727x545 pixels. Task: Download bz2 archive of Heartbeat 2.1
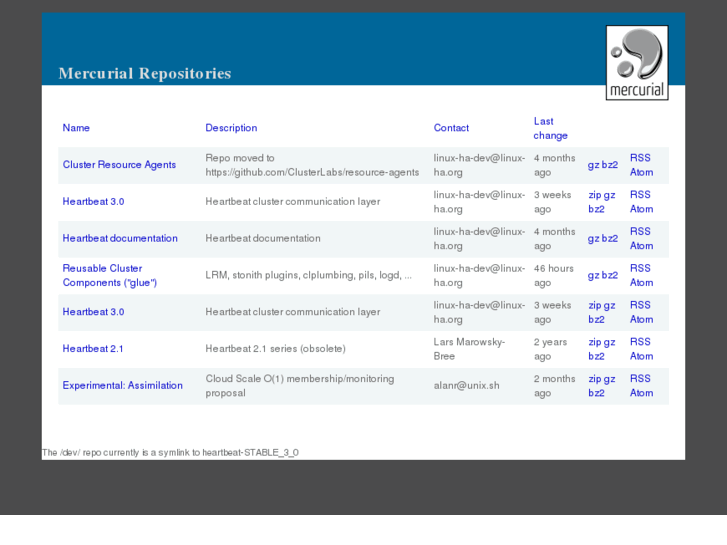596,356
